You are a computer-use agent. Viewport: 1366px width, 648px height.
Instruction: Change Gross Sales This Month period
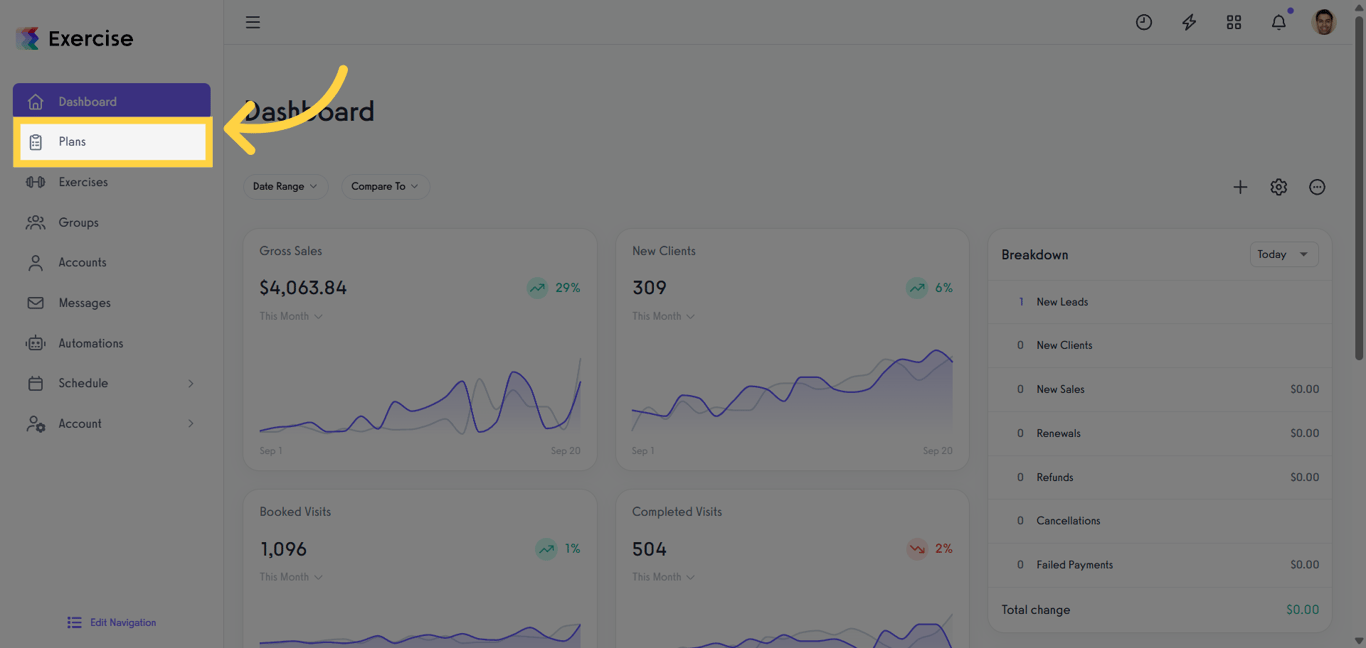pos(291,316)
